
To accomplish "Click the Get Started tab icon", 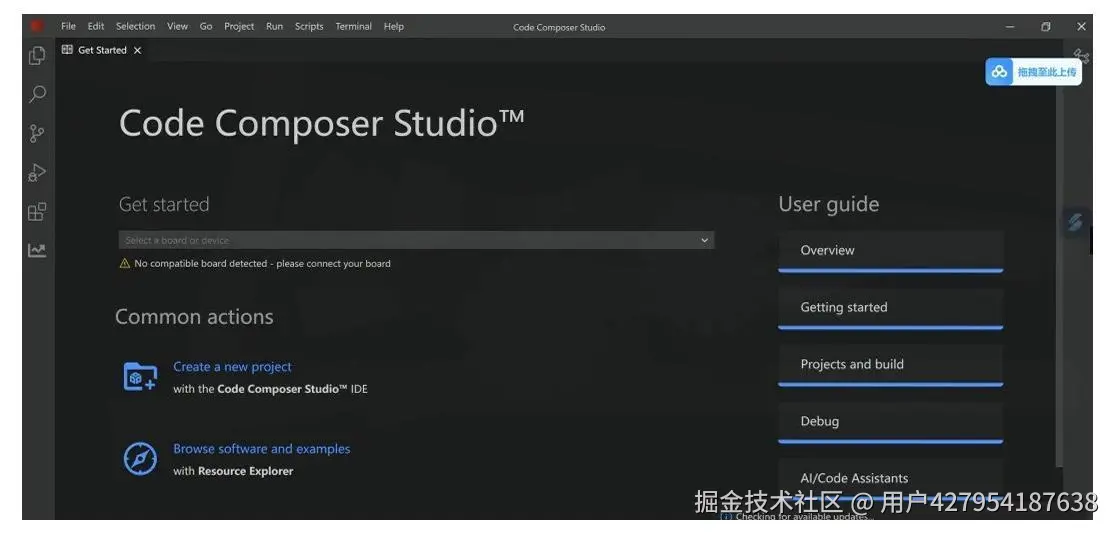I will click(68, 50).
